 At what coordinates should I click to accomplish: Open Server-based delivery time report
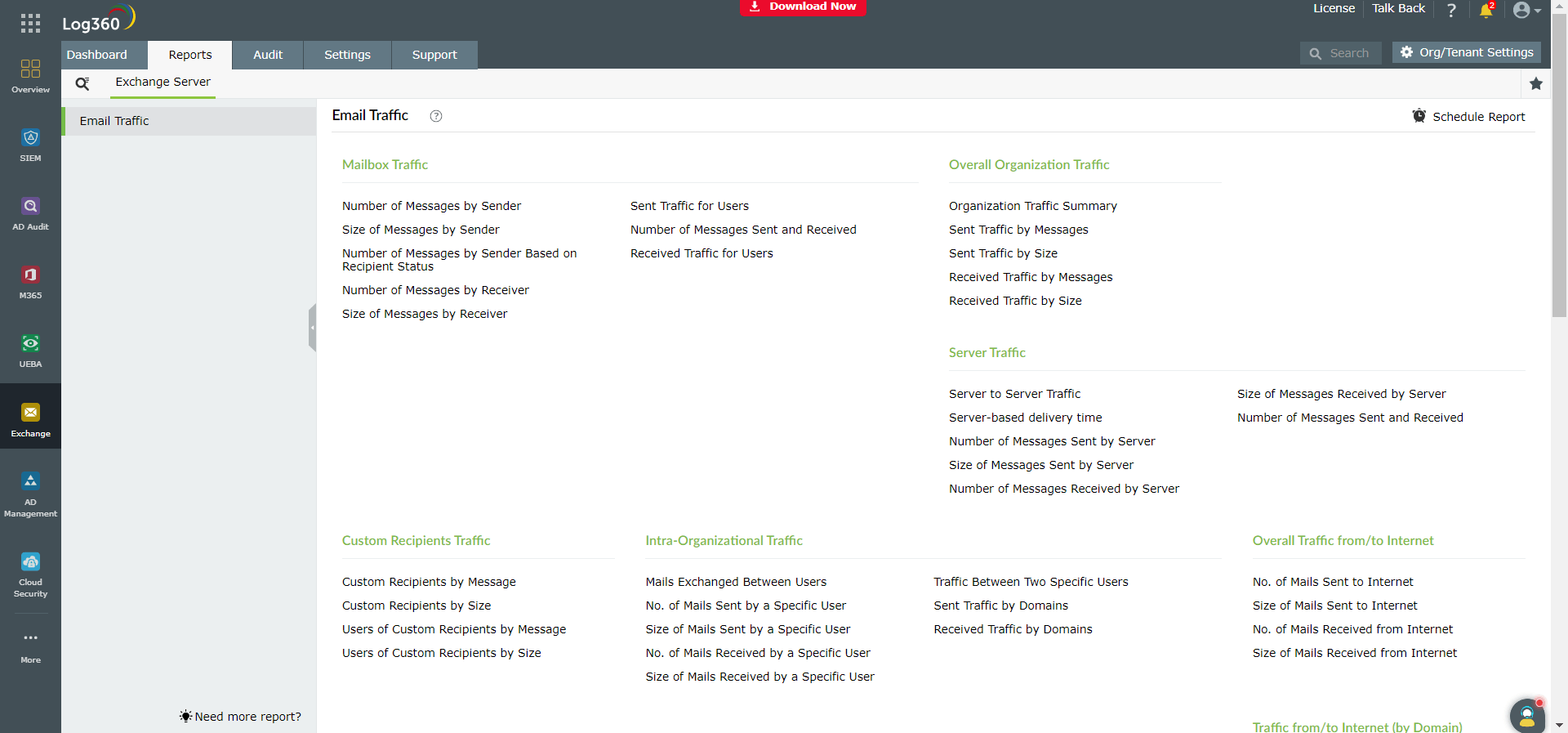[x=1026, y=418]
